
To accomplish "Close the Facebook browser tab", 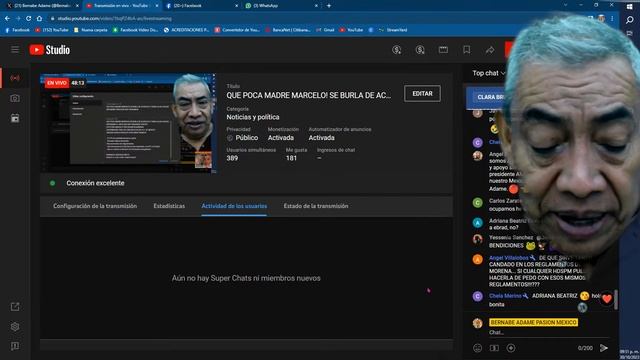I will point(237,6).
